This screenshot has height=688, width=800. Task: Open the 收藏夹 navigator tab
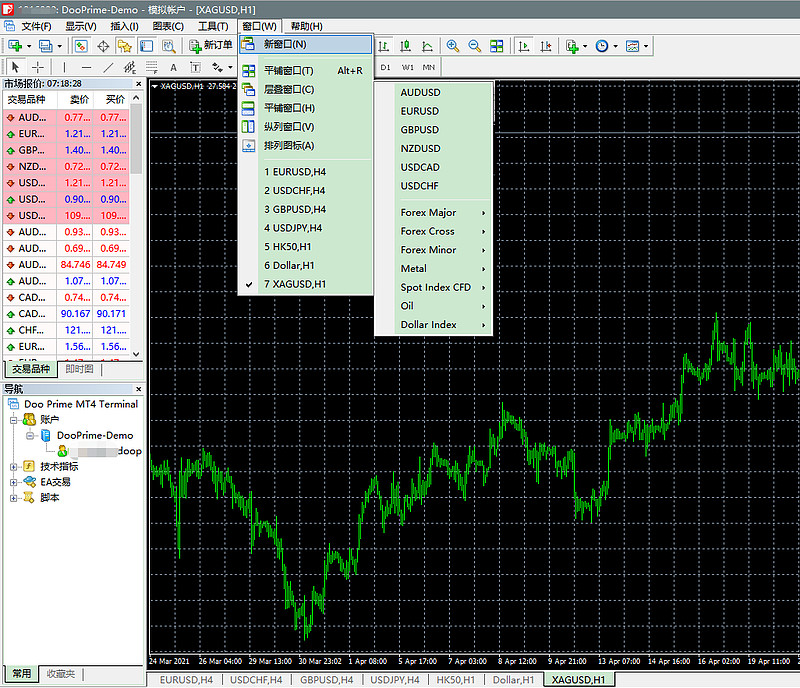(x=61, y=674)
